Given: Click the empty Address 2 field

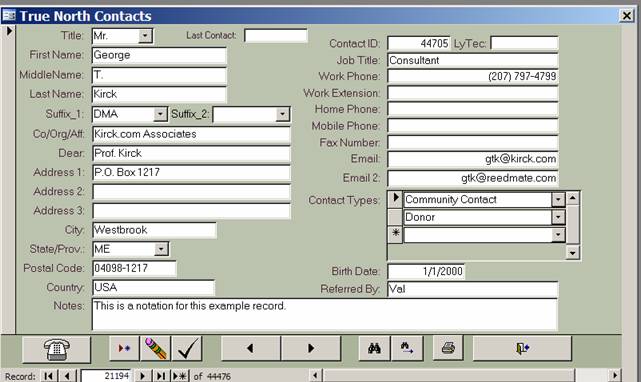Looking at the screenshot, I should click(x=191, y=192).
